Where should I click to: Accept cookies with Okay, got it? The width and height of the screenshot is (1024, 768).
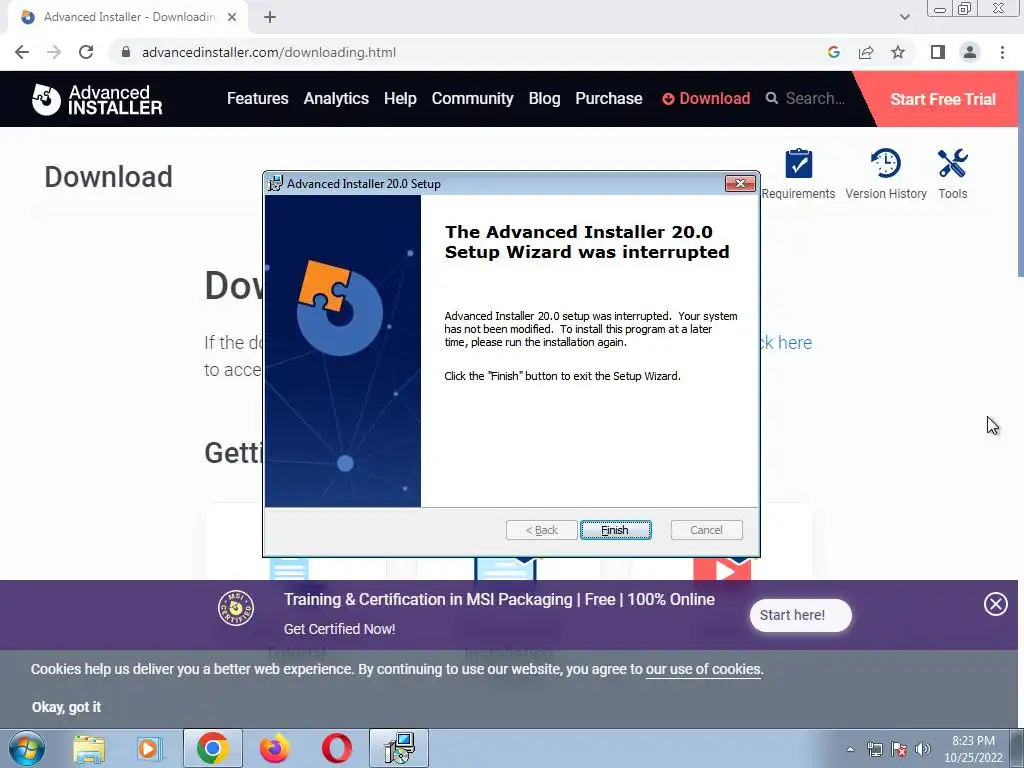point(67,707)
